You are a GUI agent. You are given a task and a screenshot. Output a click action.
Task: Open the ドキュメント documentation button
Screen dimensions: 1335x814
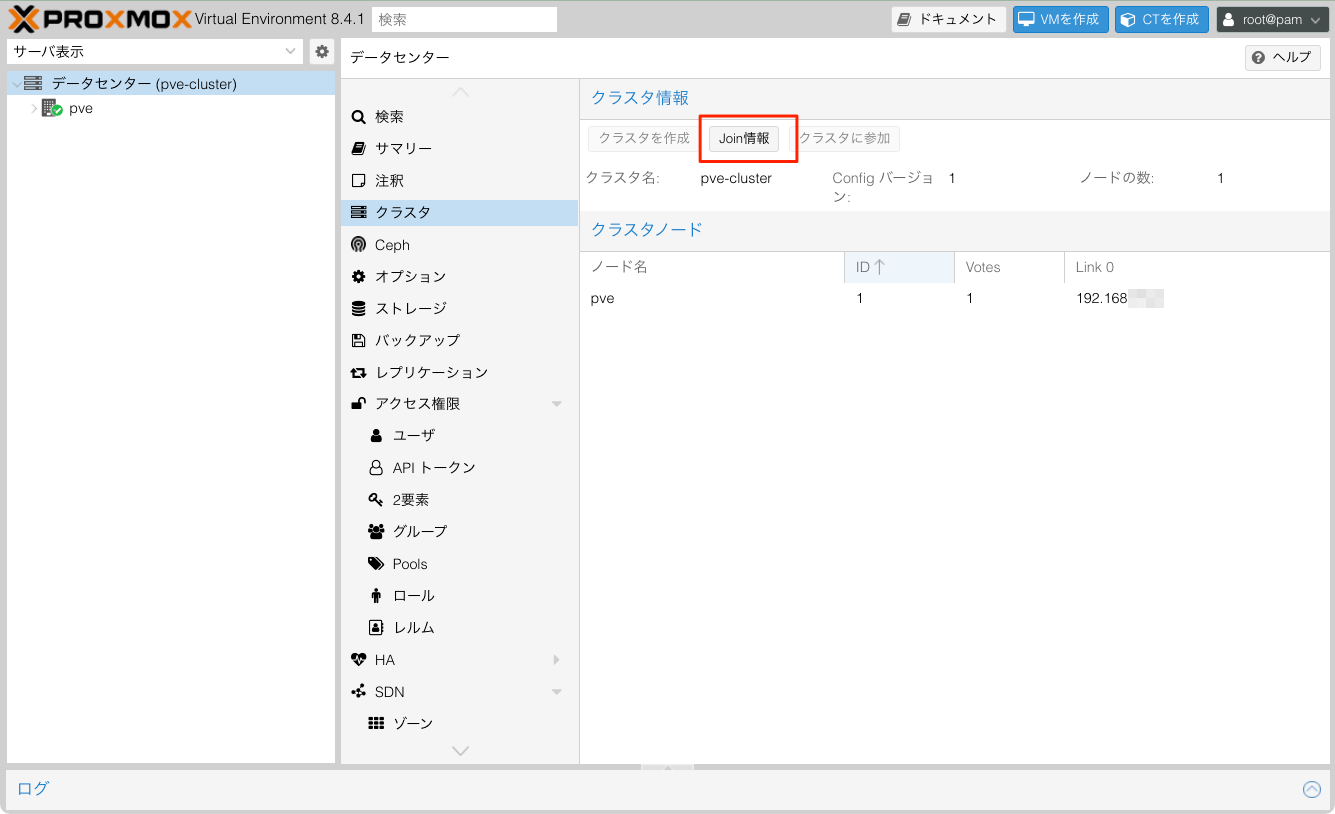pos(949,19)
